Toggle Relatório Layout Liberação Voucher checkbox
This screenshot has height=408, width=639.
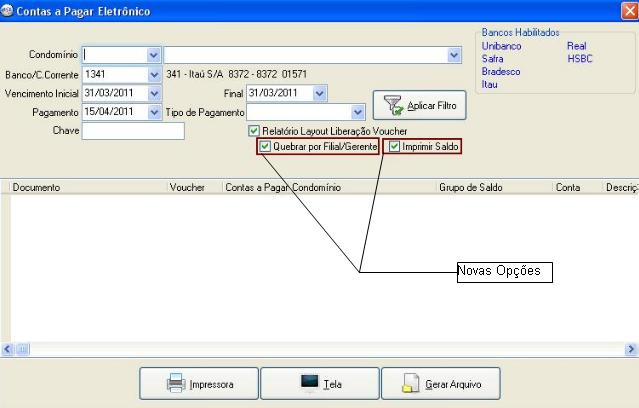click(x=254, y=131)
